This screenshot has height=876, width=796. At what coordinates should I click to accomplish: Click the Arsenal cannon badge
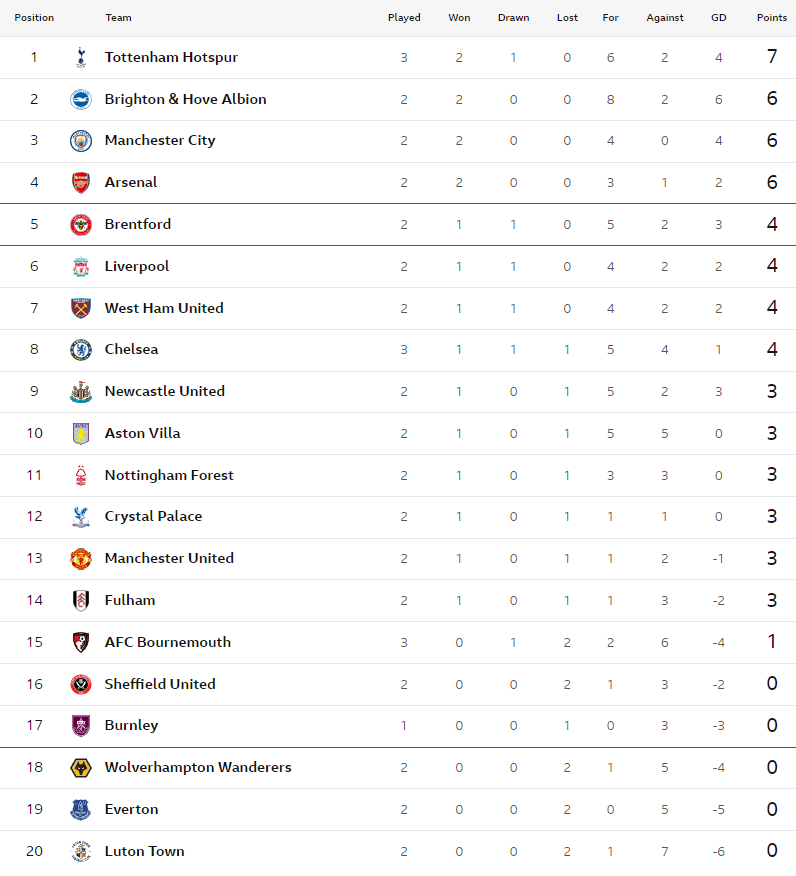[x=81, y=183]
